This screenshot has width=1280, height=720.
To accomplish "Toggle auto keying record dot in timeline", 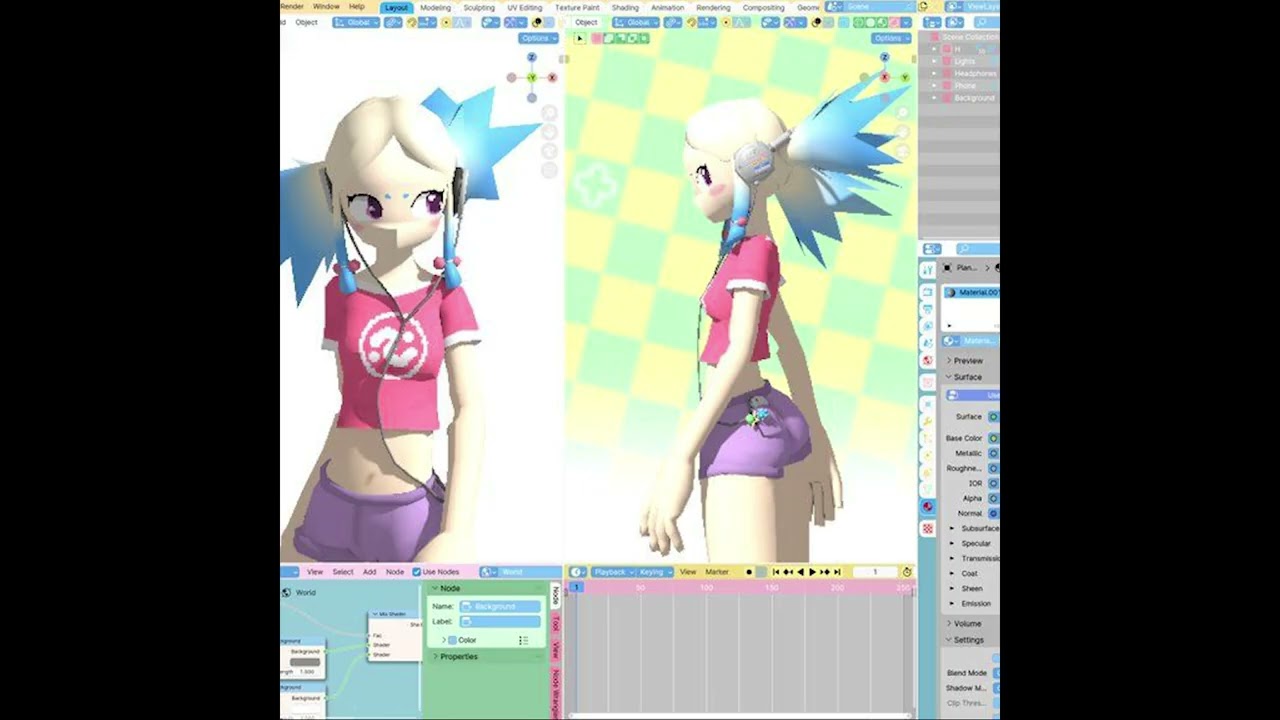I will click(x=749, y=572).
